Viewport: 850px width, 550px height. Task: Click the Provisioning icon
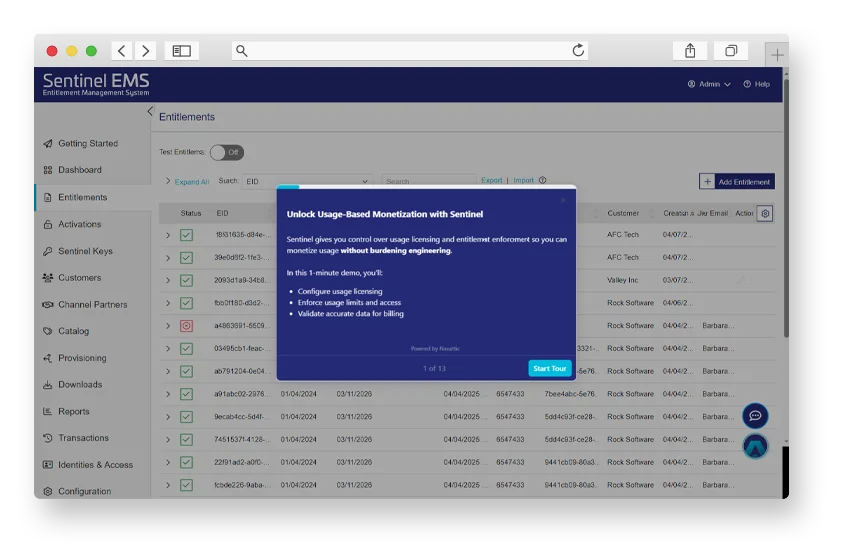[x=48, y=358]
